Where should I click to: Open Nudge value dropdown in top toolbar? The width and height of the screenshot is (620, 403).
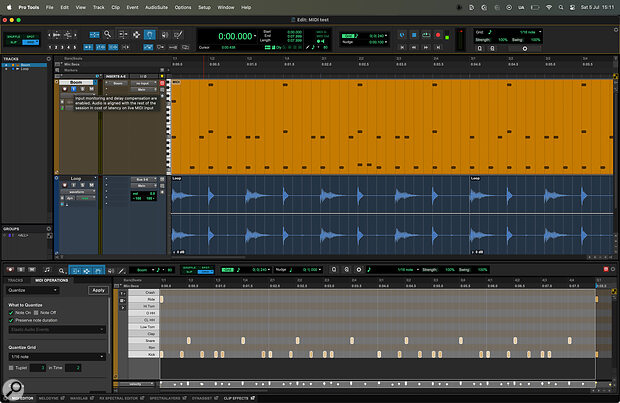pyautogui.click(x=386, y=42)
